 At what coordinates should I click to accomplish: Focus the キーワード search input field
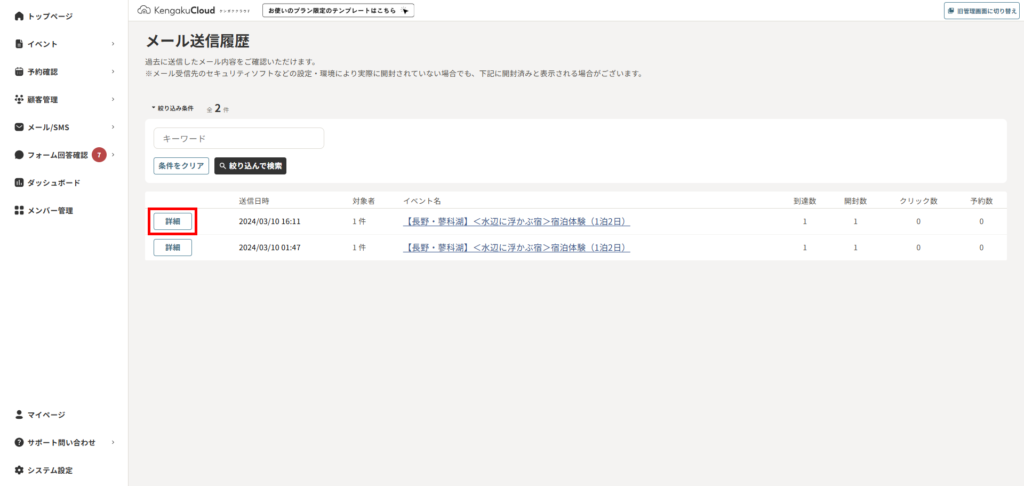(x=239, y=138)
